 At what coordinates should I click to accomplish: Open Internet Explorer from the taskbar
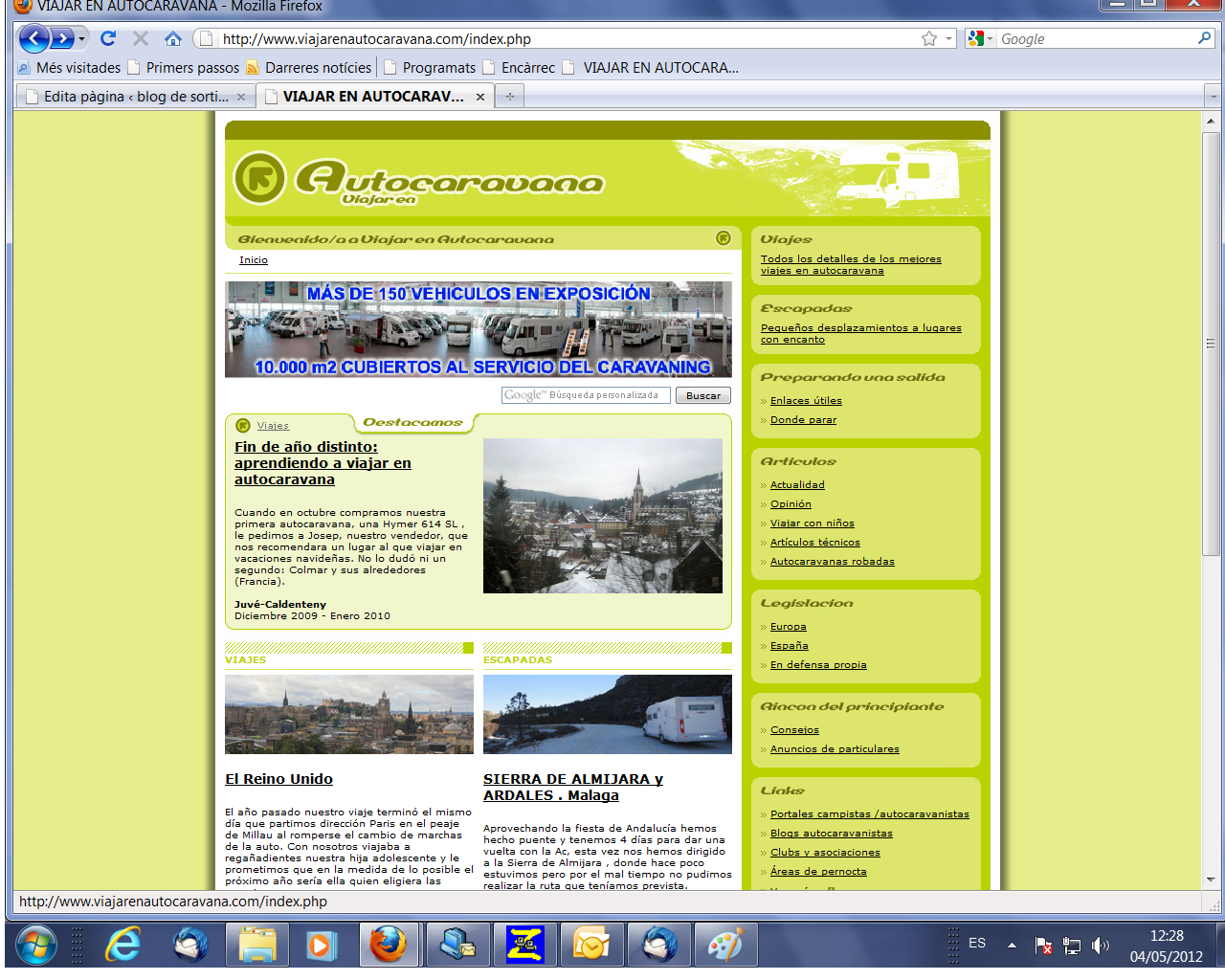pyautogui.click(x=122, y=946)
